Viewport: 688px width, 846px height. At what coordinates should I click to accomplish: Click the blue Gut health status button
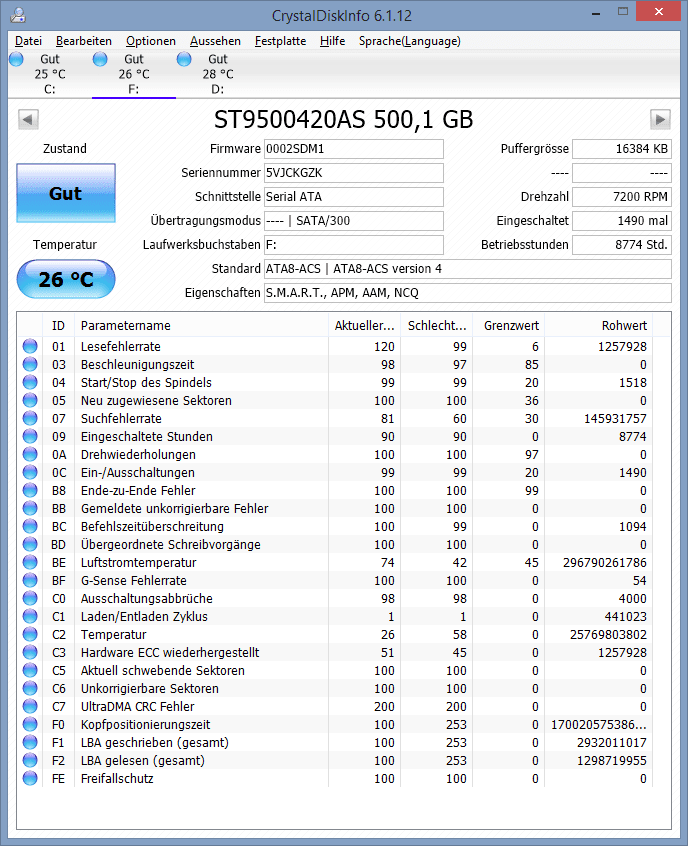point(66,193)
